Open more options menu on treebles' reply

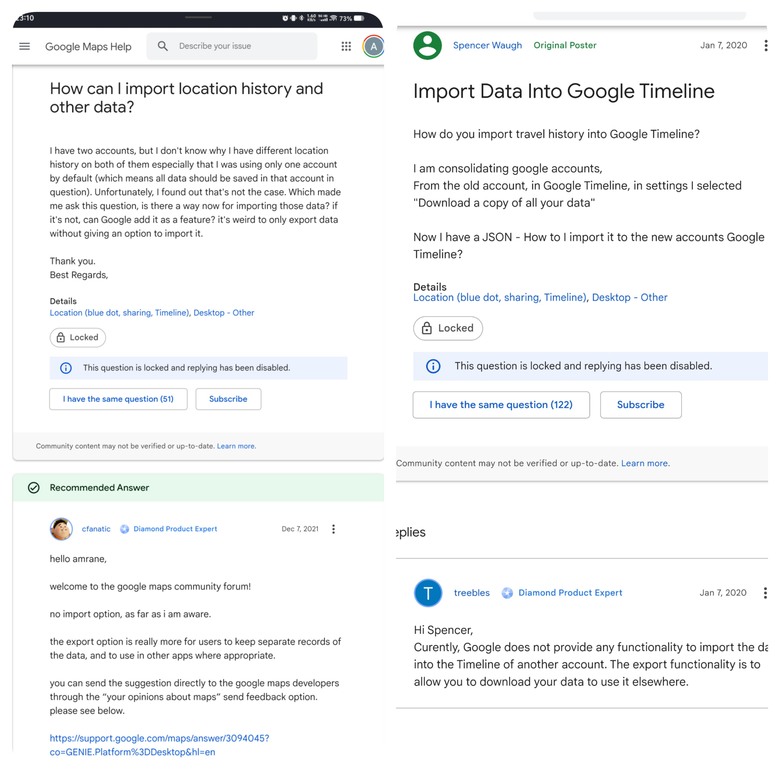click(765, 593)
